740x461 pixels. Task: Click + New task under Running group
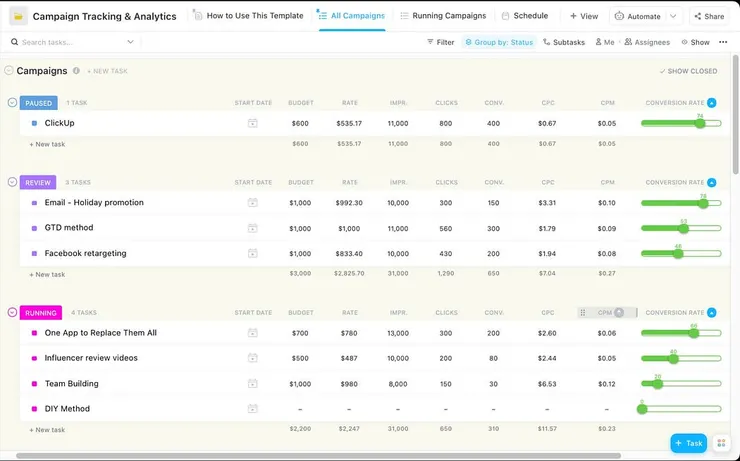tap(47, 430)
